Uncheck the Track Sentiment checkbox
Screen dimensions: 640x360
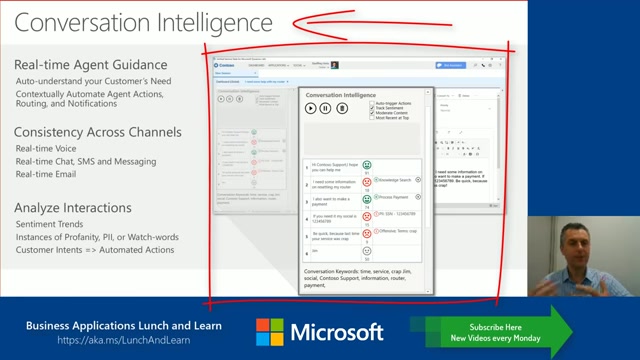372,108
